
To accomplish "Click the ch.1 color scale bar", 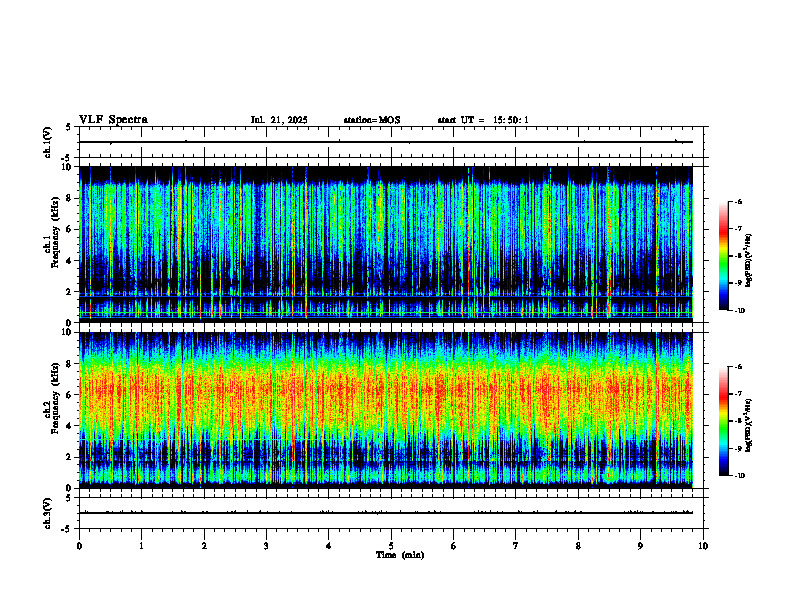I will (x=724, y=256).
